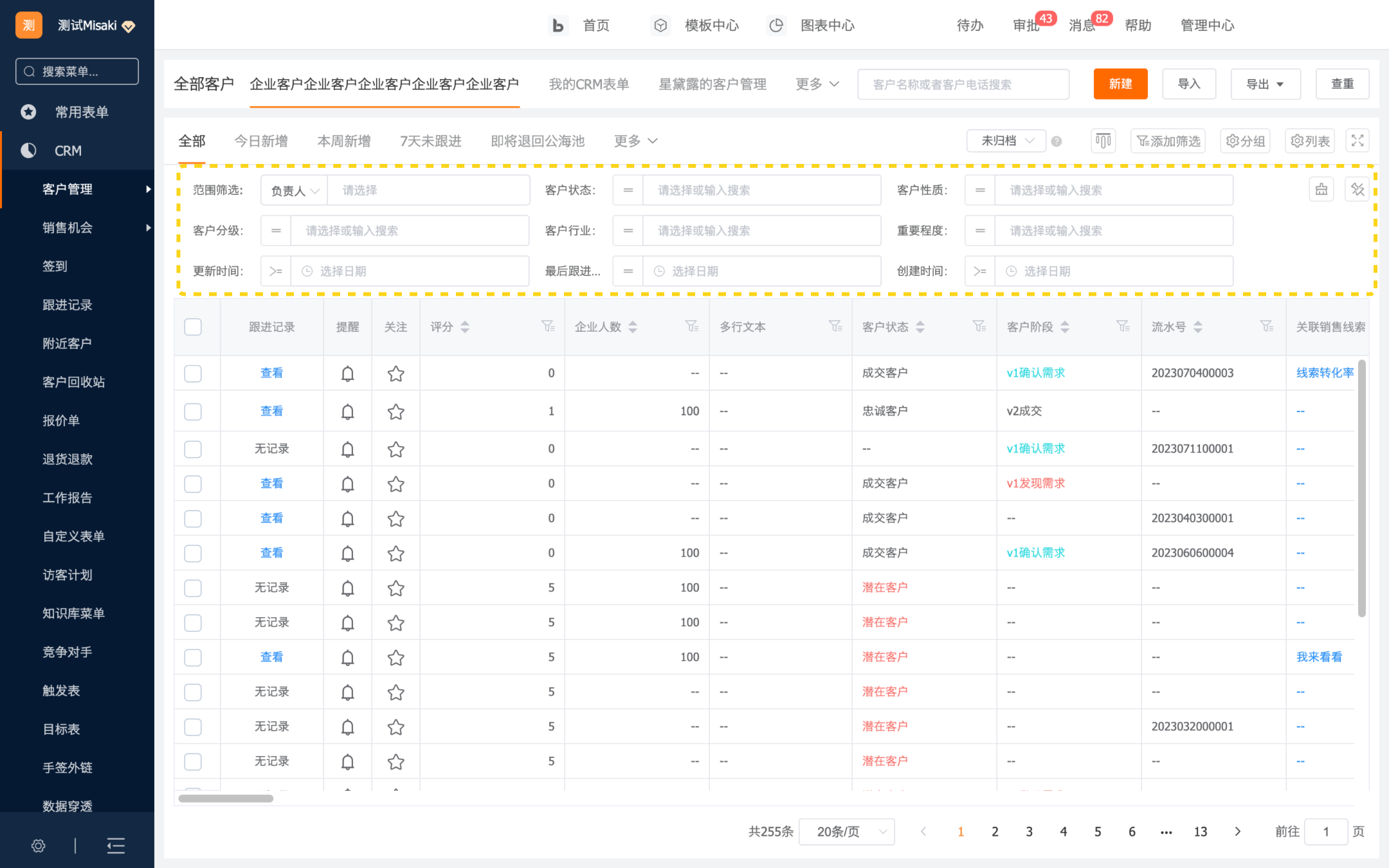This screenshot has width=1389, height=868.
Task: Click the 导入 import button
Action: click(1189, 84)
